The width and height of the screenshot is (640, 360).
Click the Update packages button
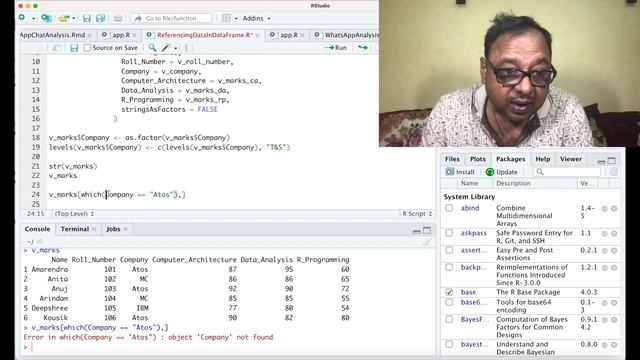pyautogui.click(x=502, y=172)
